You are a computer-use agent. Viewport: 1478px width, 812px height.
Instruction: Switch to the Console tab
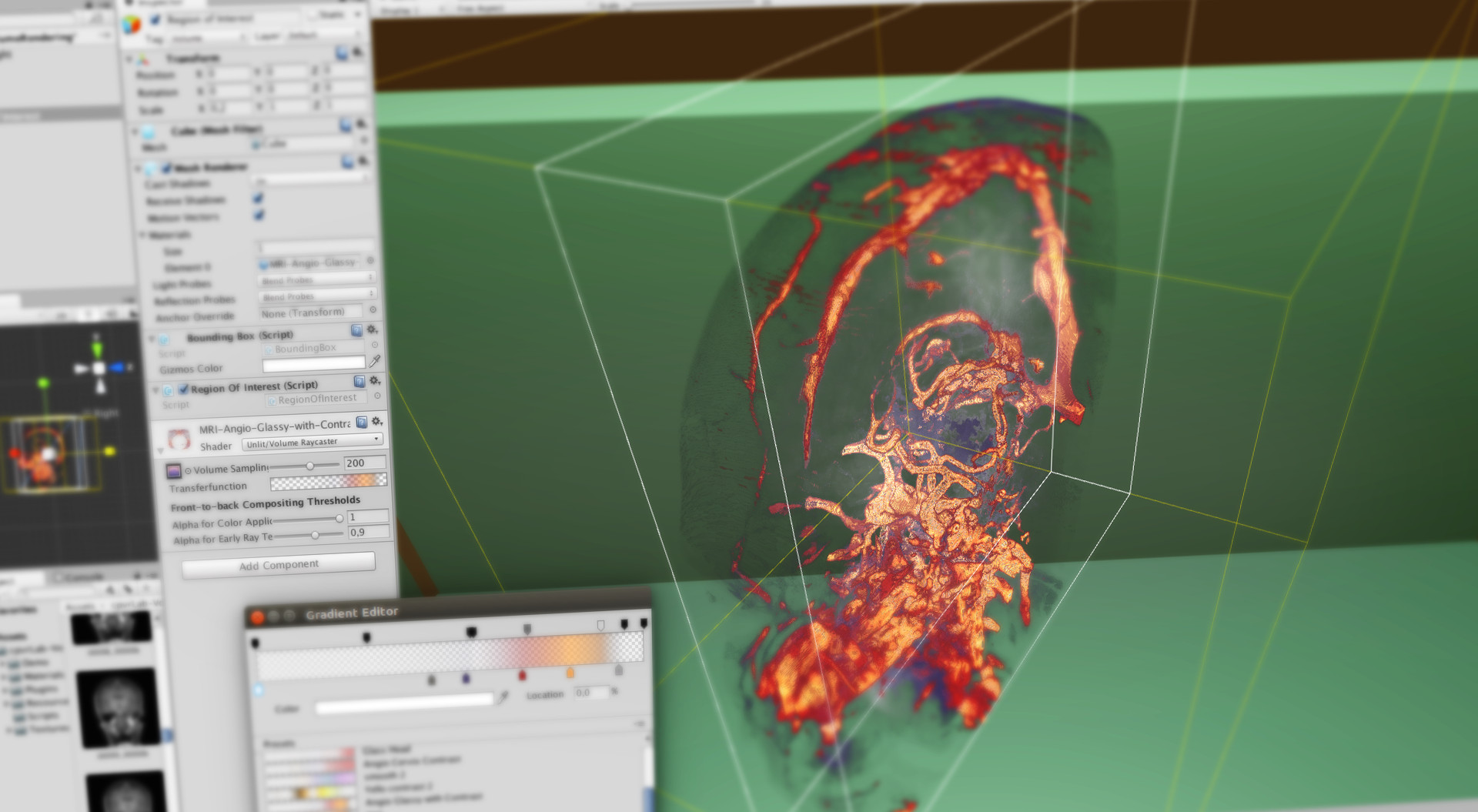coord(81,576)
